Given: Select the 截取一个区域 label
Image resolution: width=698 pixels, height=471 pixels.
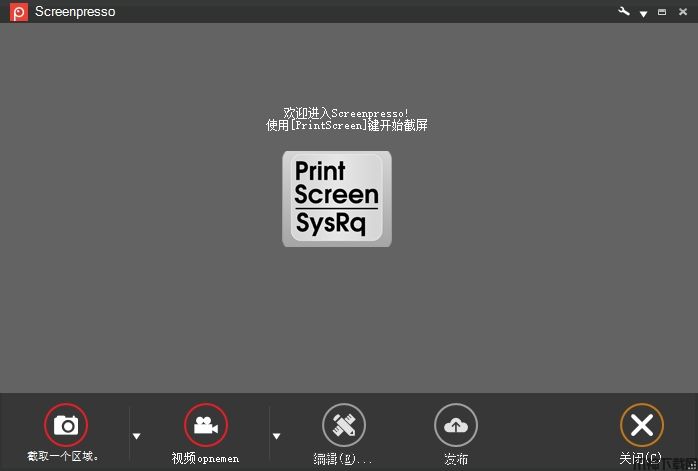Looking at the screenshot, I should [x=64, y=457].
